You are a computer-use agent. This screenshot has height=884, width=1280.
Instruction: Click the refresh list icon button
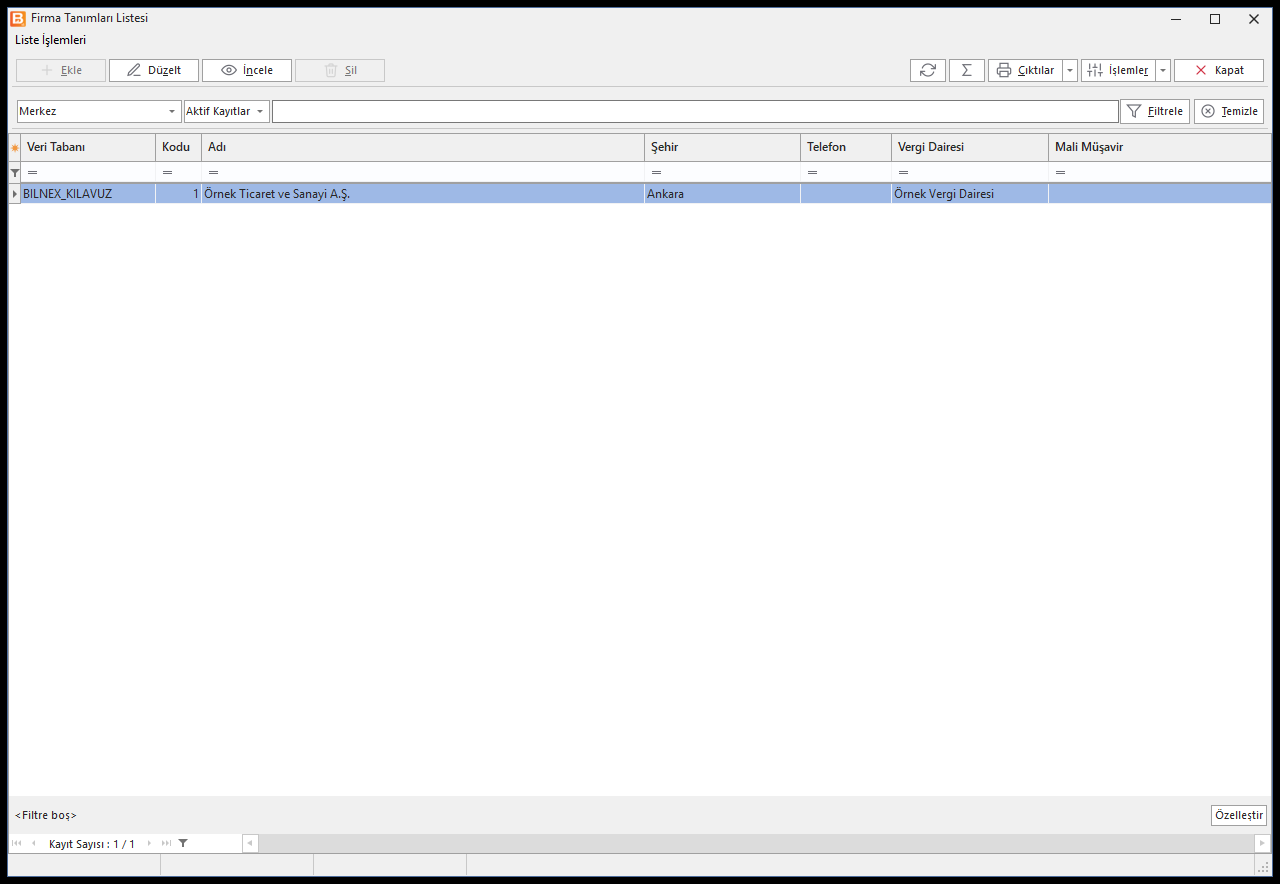click(x=928, y=70)
